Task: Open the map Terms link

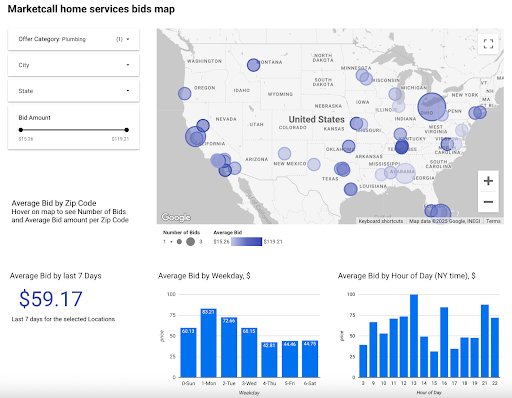Action: pyautogui.click(x=493, y=221)
